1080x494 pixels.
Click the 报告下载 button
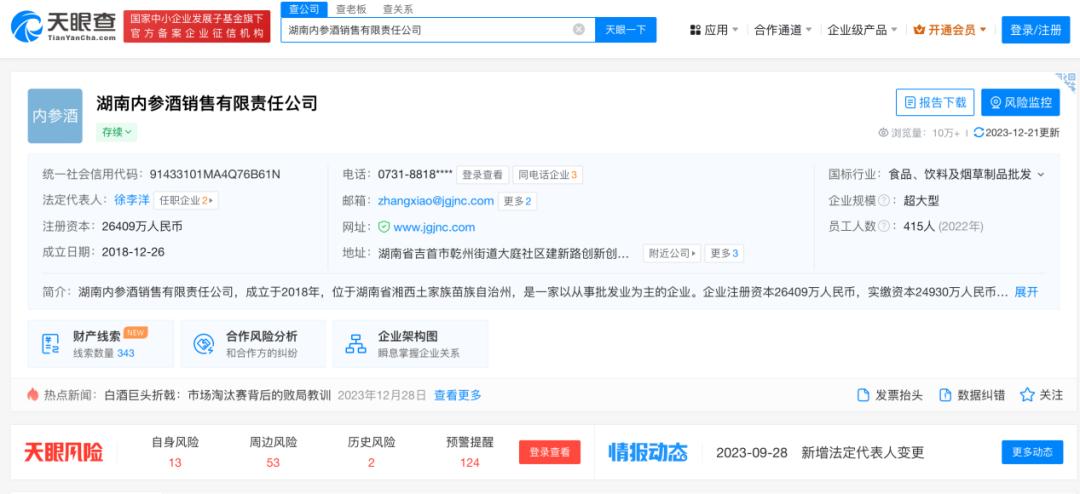pos(935,103)
